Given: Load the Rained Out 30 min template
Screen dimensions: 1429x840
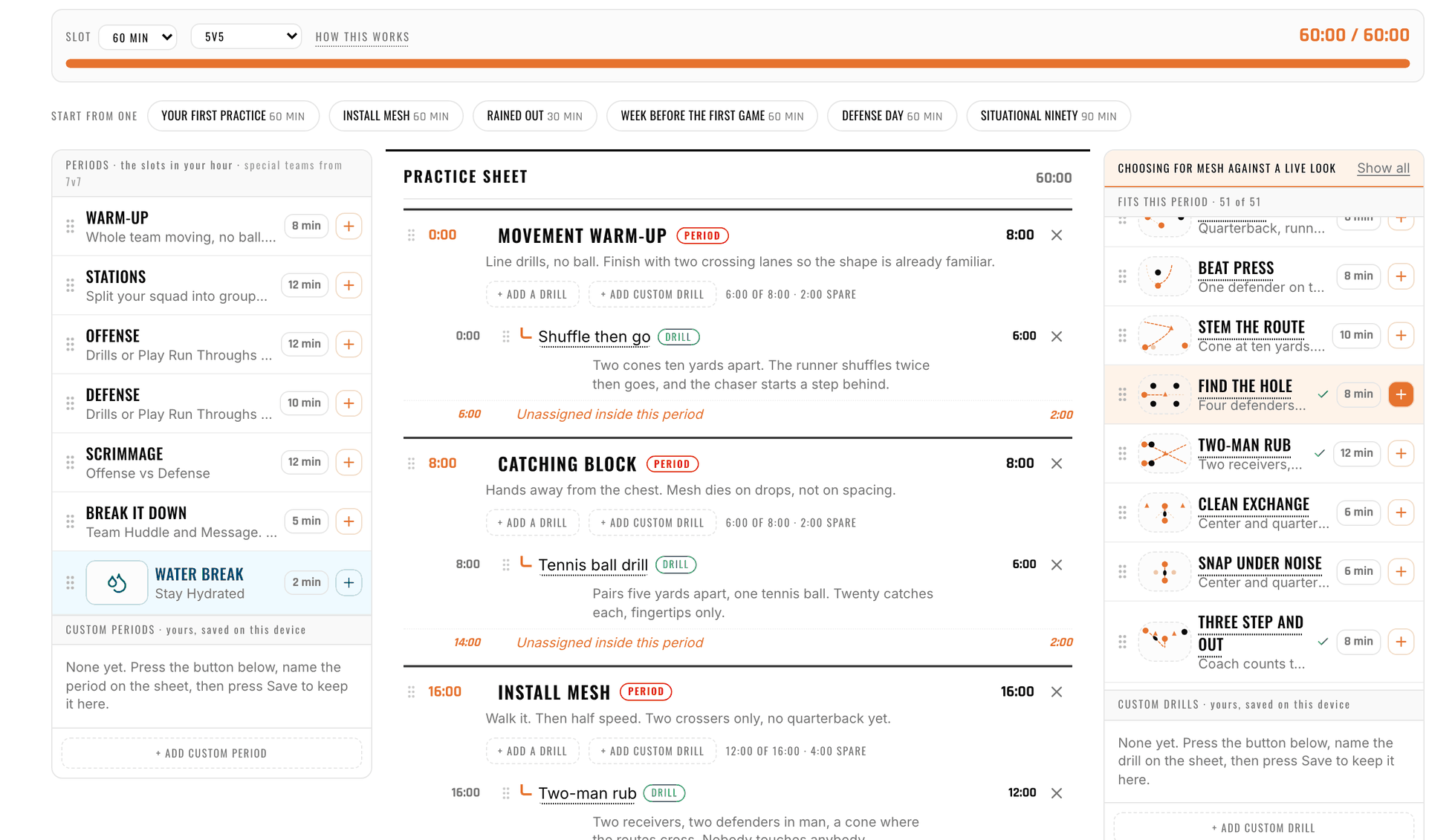Looking at the screenshot, I should (535, 116).
